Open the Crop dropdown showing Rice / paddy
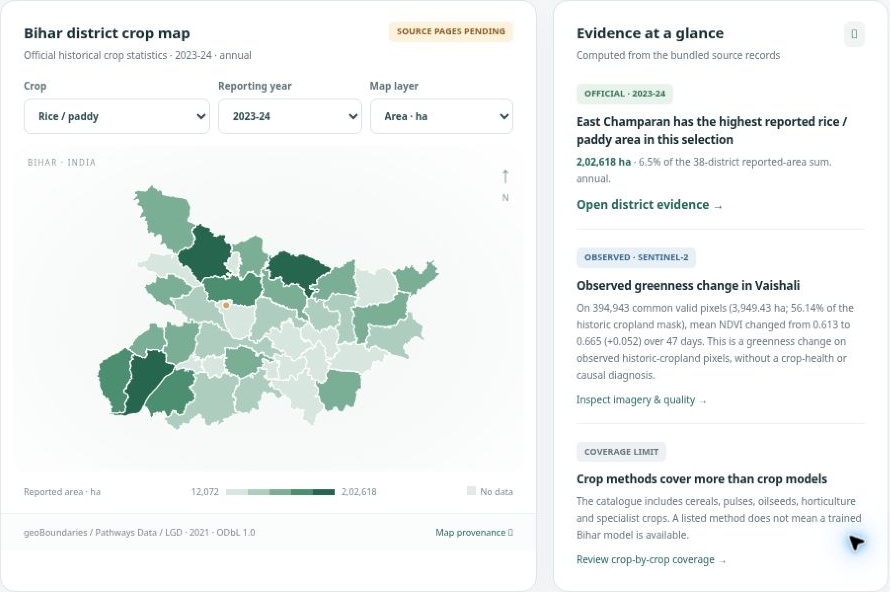This screenshot has width=890, height=592. pyautogui.click(x=116, y=116)
